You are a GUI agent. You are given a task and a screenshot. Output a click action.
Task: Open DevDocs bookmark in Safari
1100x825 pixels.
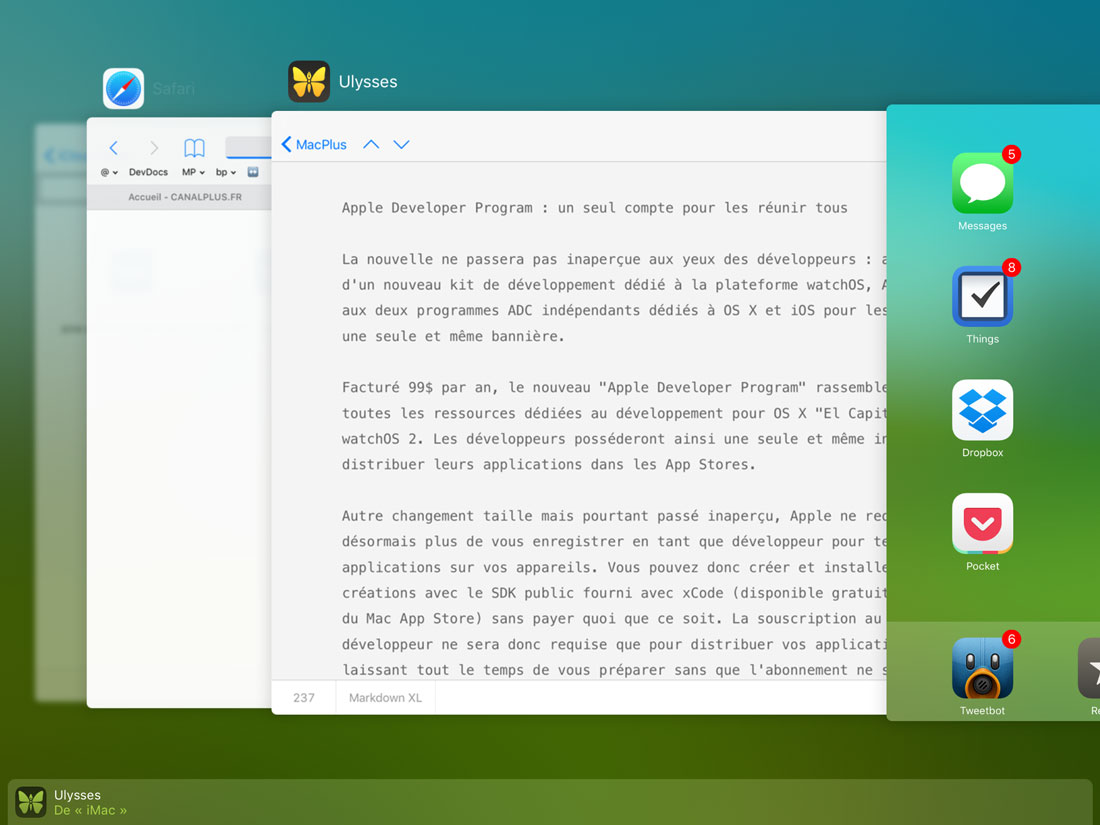(148, 173)
